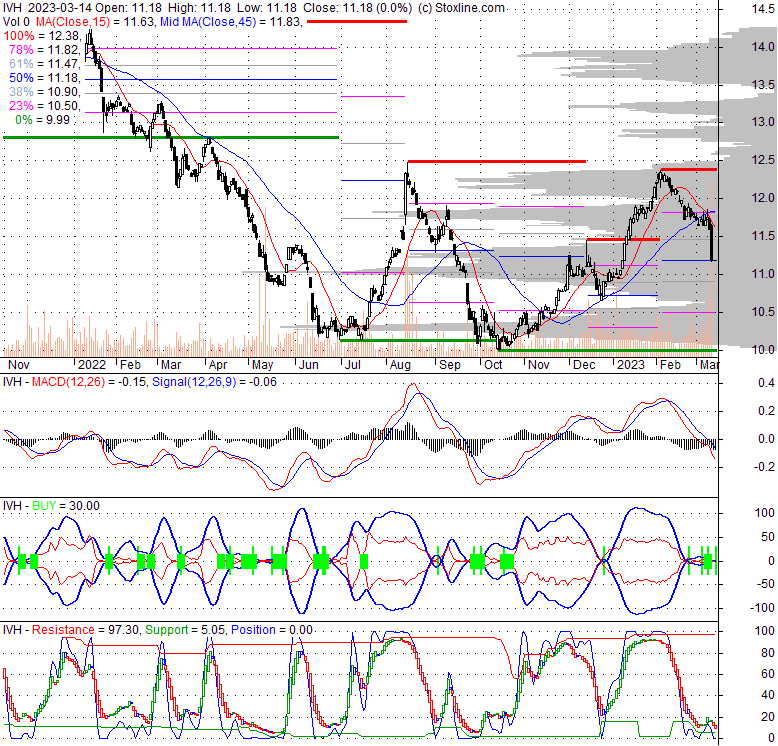Click the 'BUY = 30.00' indicator label
This screenshot has height=746, width=778.
click(x=65, y=506)
